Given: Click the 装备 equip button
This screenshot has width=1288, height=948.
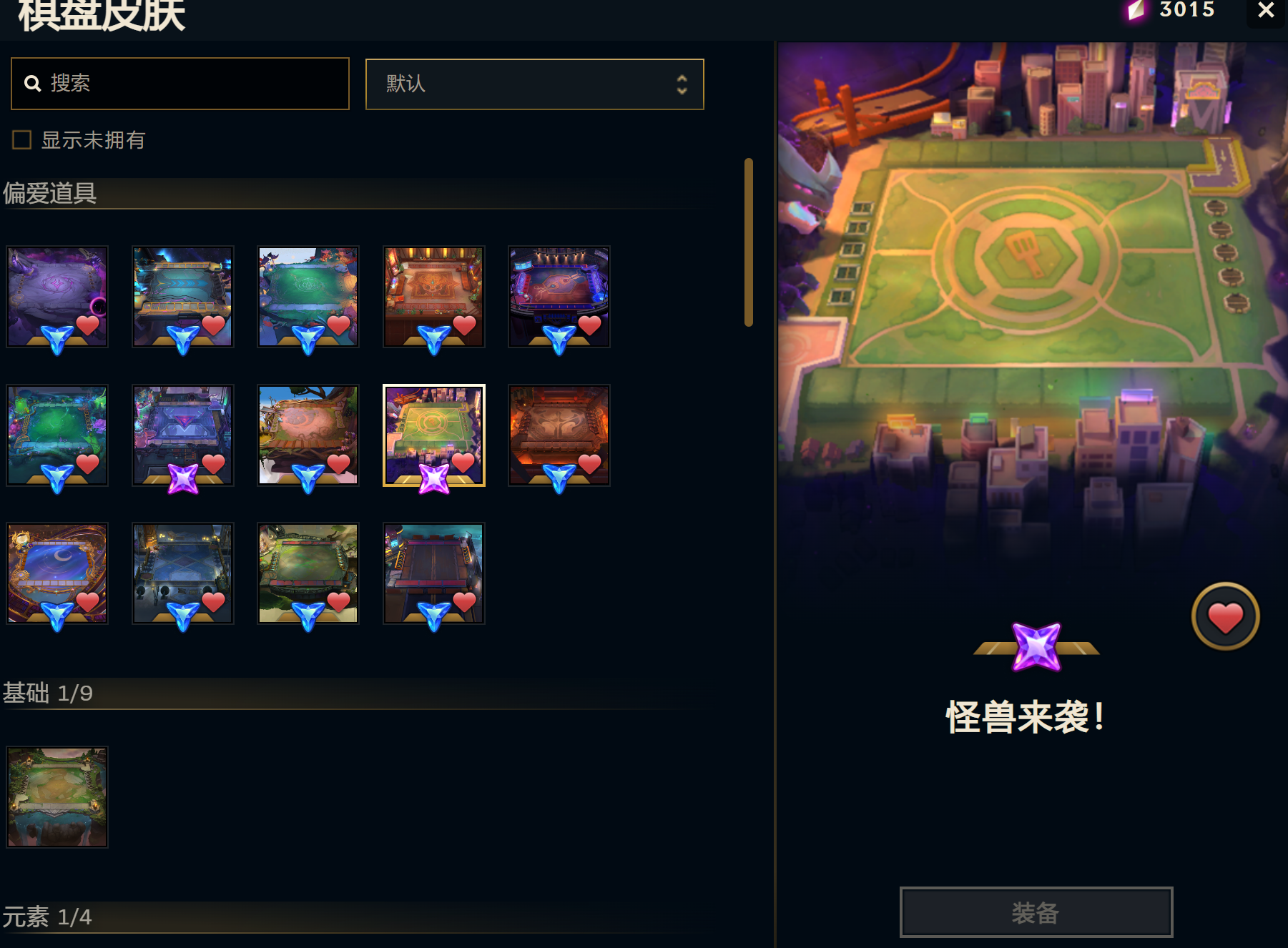Looking at the screenshot, I should coord(1036,912).
